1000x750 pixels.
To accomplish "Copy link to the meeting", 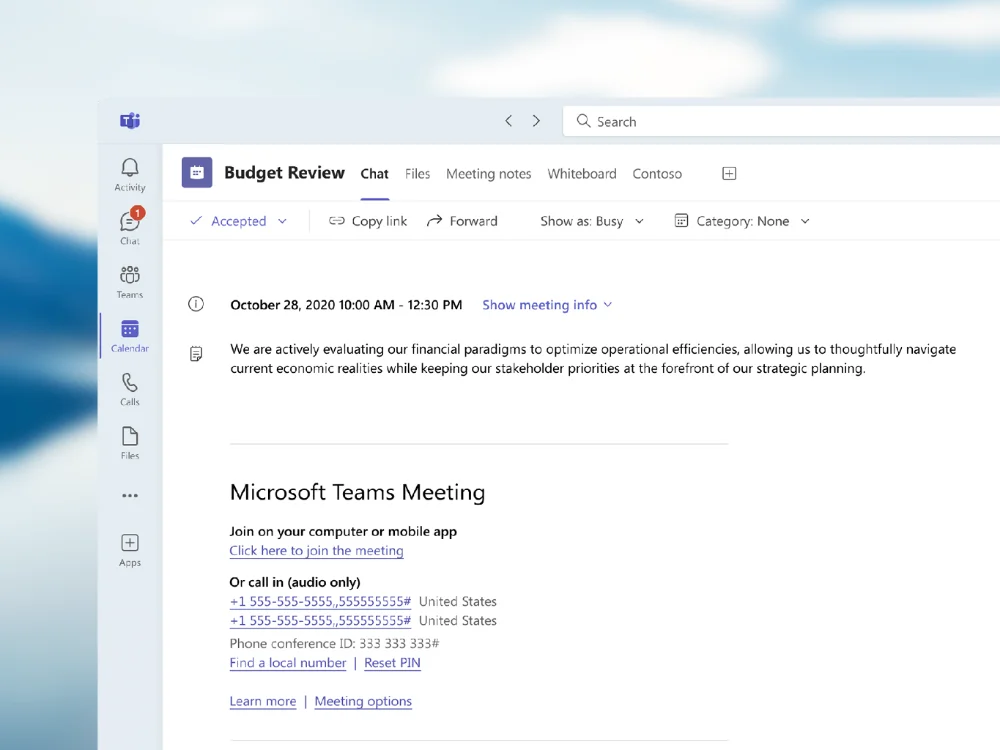I will point(368,221).
